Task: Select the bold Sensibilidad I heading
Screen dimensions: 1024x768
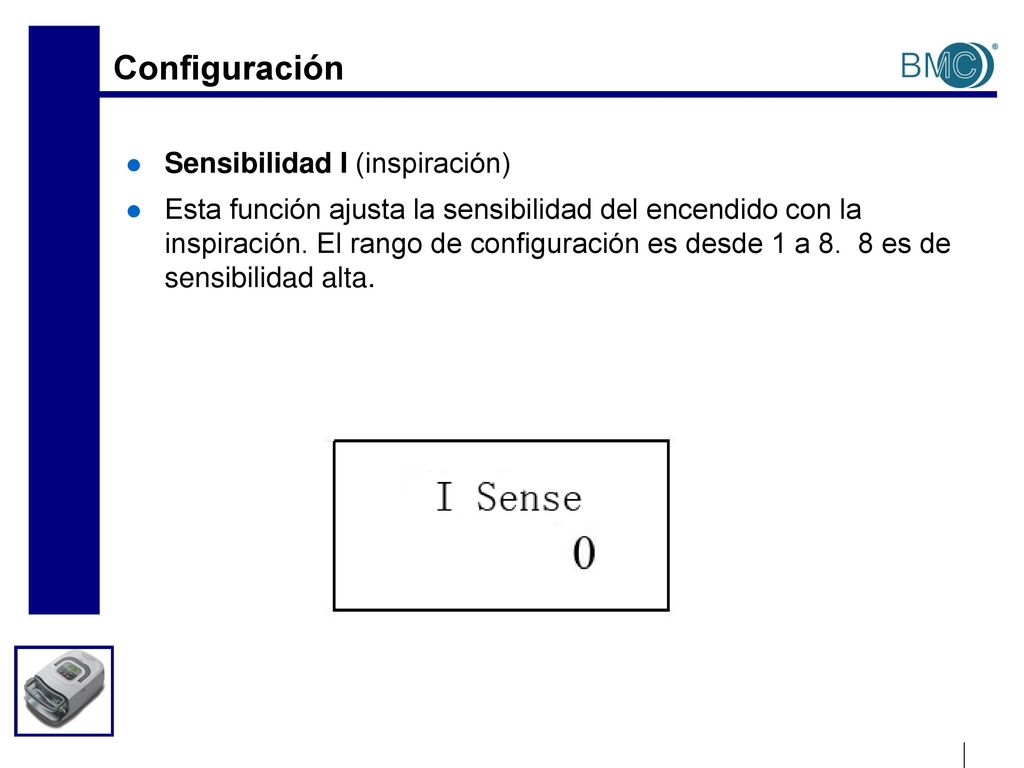Action: point(256,163)
